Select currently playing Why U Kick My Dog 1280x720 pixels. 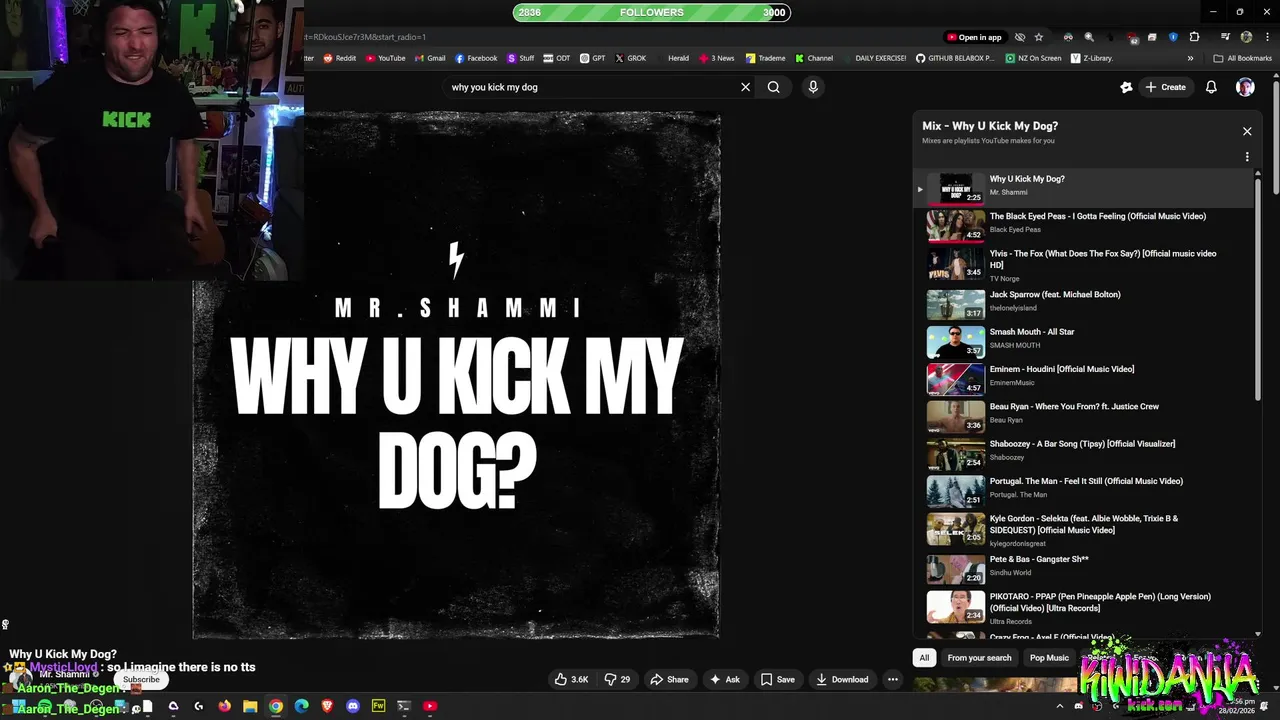(x=1085, y=187)
